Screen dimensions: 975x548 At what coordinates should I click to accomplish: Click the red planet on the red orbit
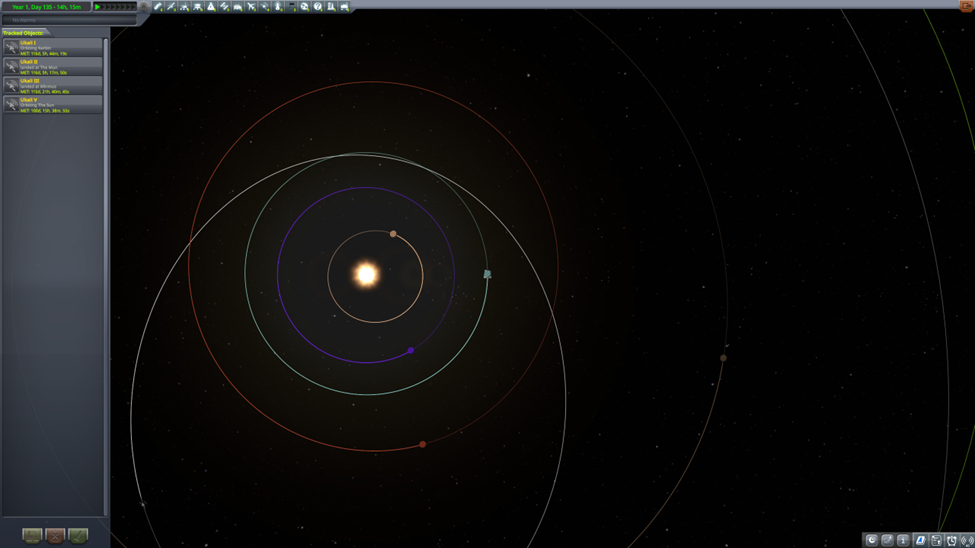click(422, 444)
